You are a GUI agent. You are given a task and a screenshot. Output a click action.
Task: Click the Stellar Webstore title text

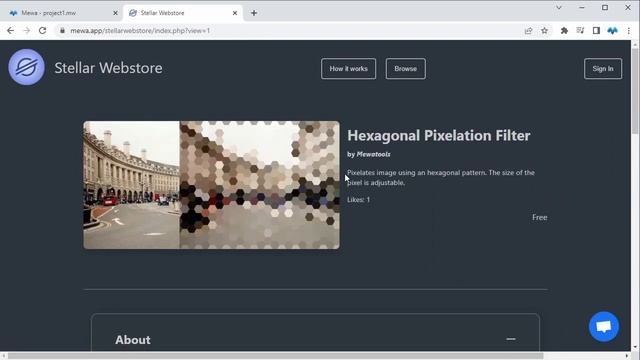[108, 68]
